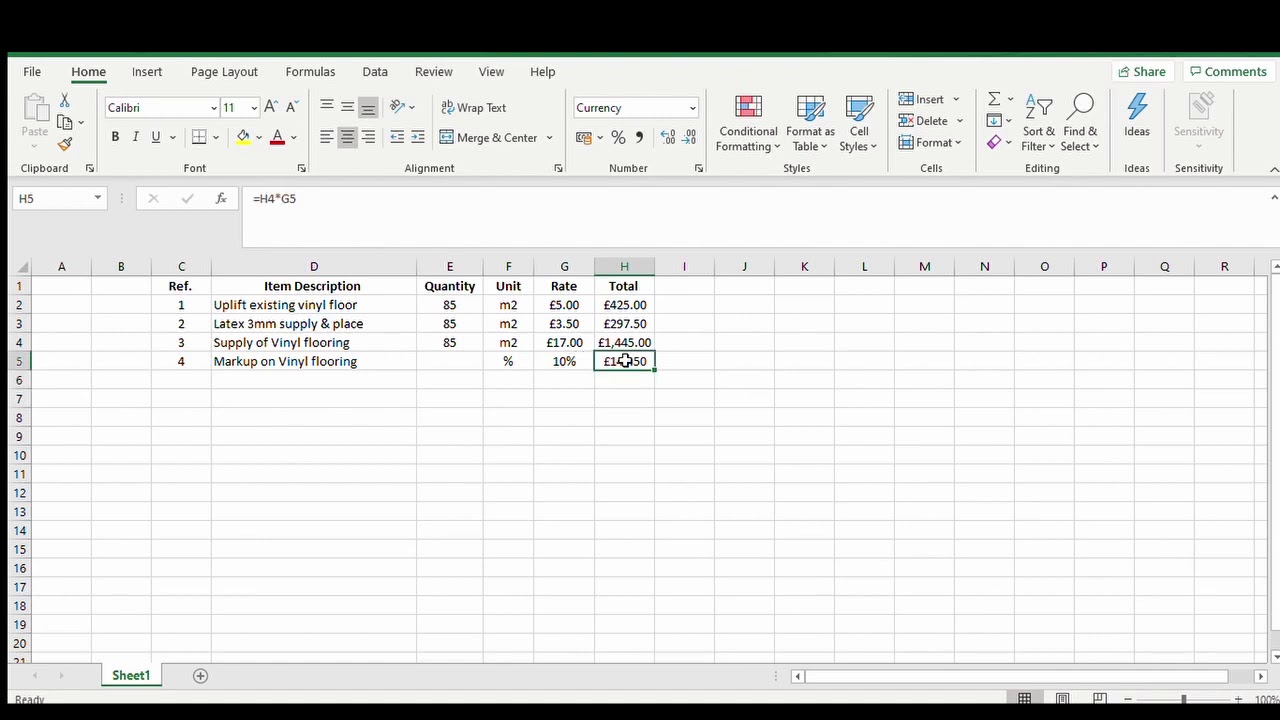1280x720 pixels.
Task: Open Sort & Filter dropdown
Action: click(x=1039, y=124)
